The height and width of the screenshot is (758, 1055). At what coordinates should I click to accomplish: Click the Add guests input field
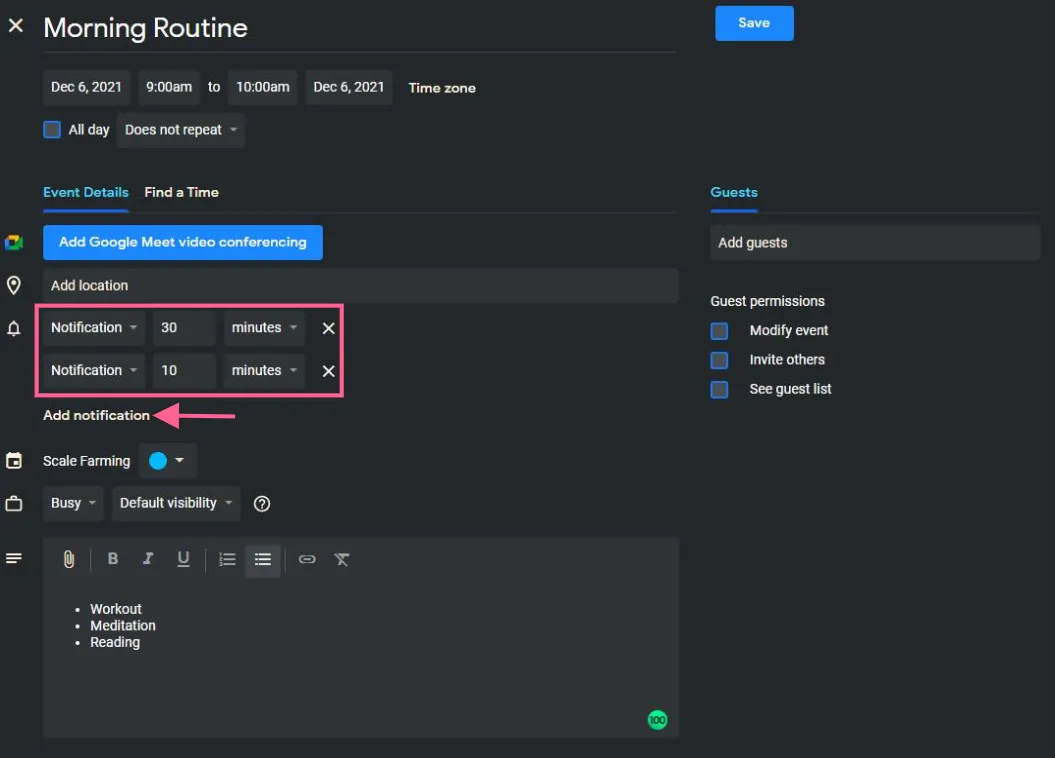[875, 243]
